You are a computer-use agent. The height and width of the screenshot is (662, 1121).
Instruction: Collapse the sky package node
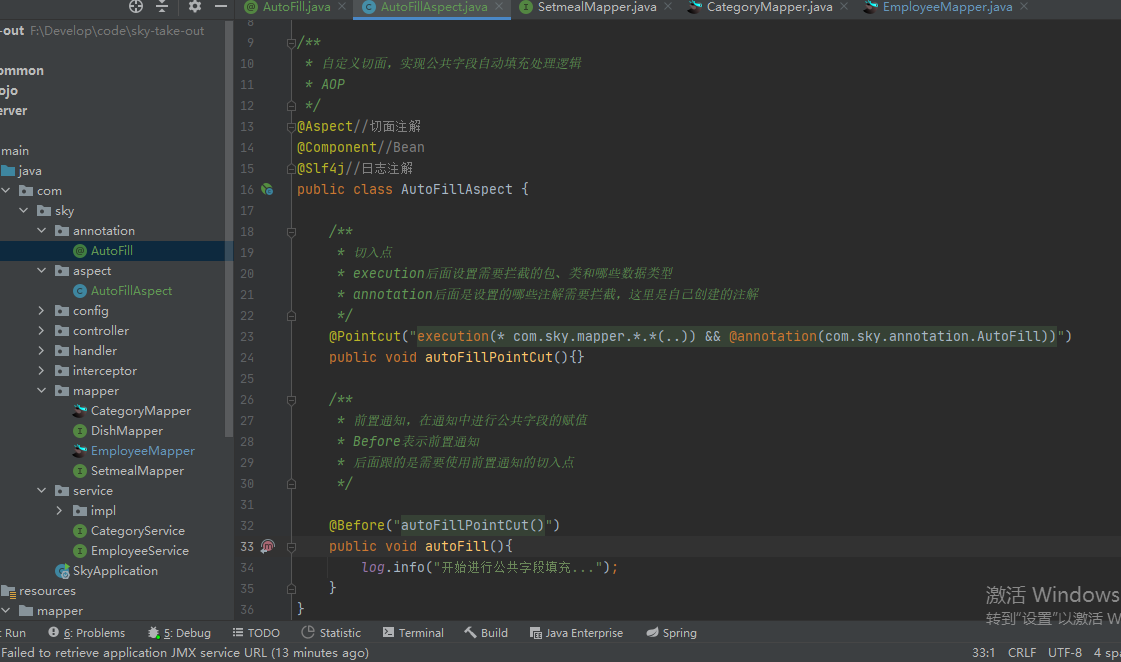[24, 210]
